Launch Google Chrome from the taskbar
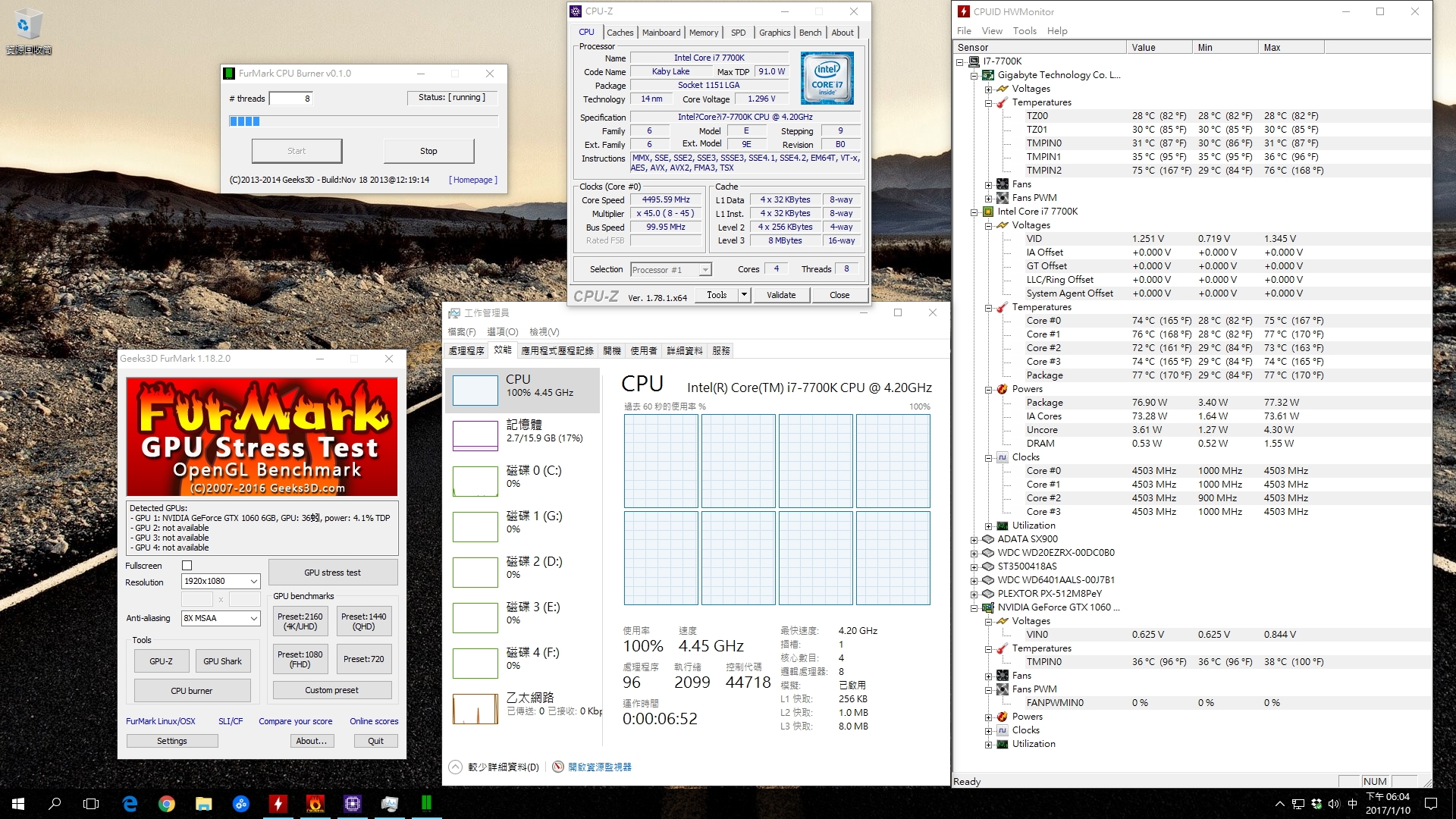Screen dimensions: 1456x819 (x=167, y=804)
